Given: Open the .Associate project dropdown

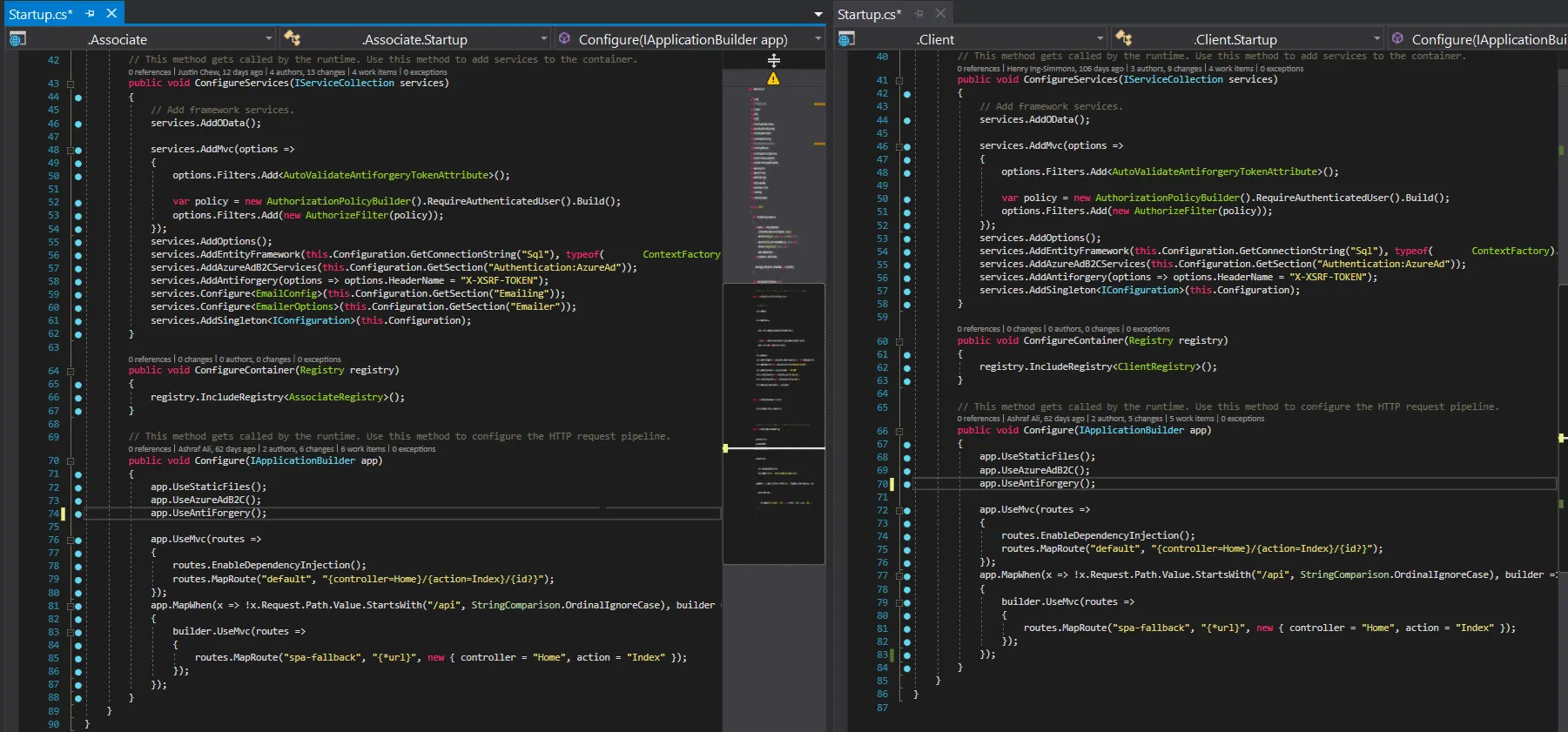Looking at the screenshot, I should click(x=268, y=39).
